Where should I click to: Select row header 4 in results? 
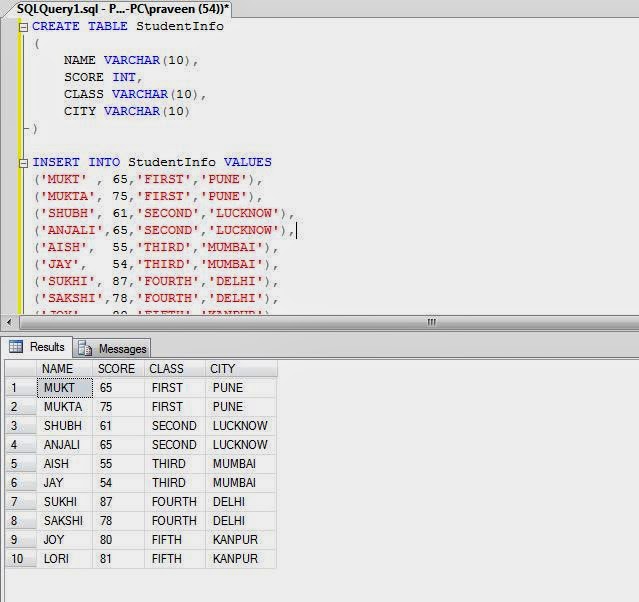click(21, 445)
